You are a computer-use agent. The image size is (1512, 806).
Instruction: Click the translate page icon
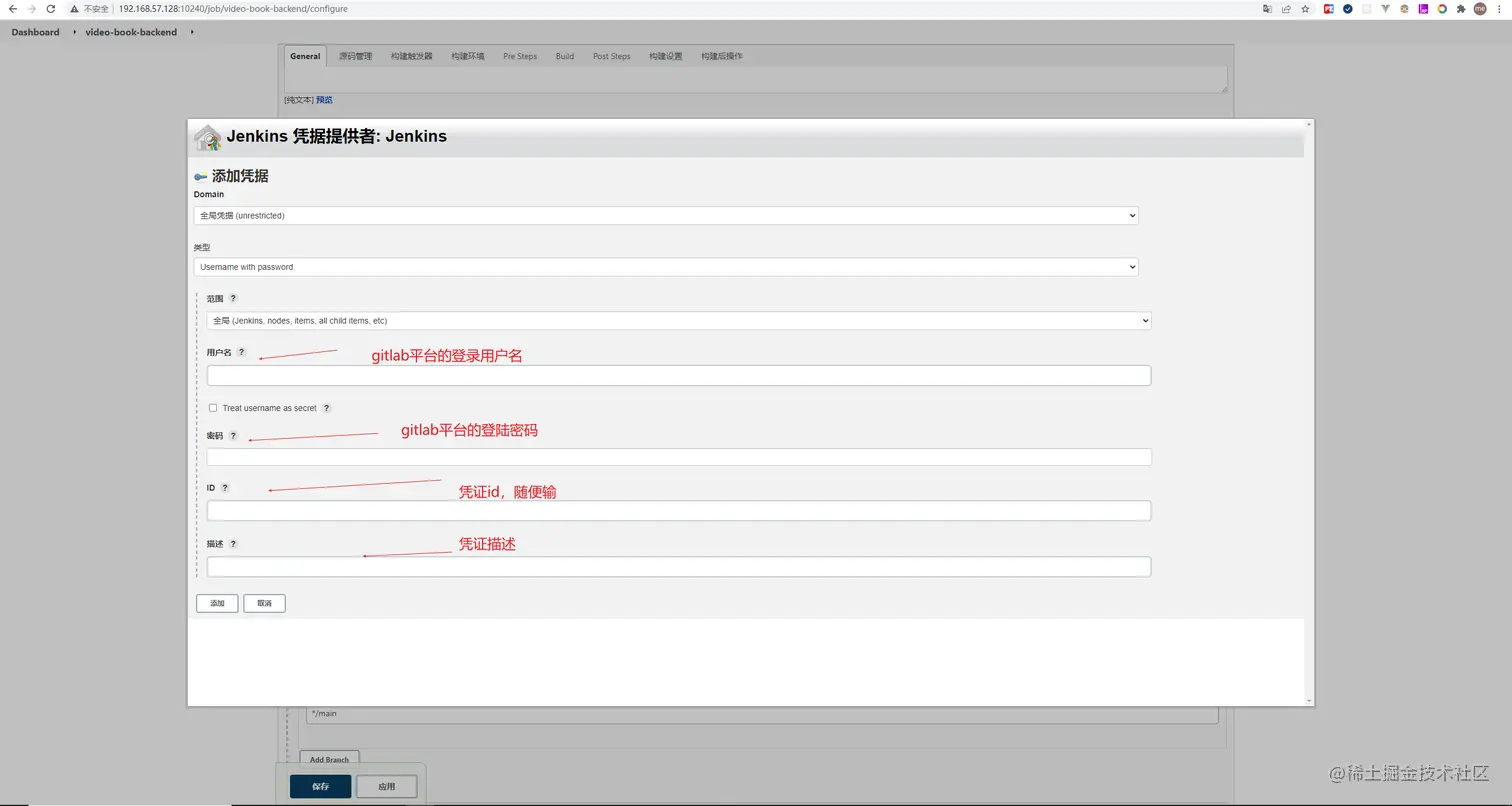pos(1267,9)
